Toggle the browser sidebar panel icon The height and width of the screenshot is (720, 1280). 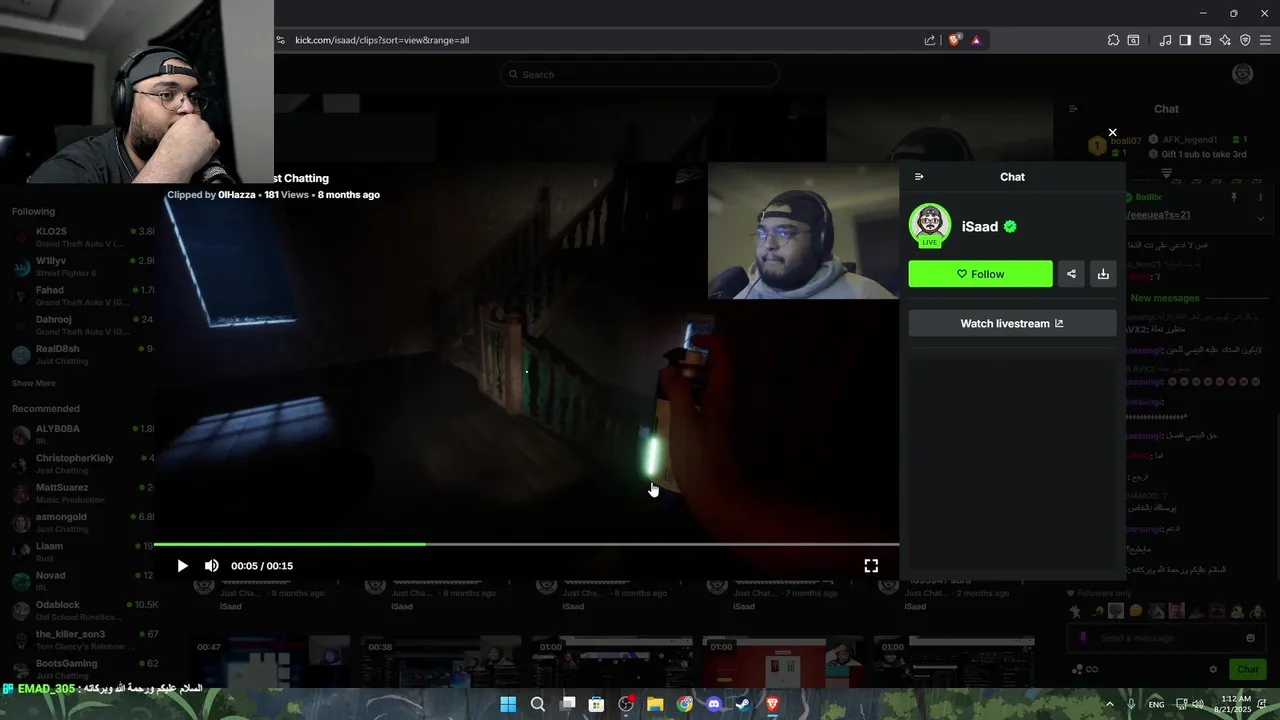pyautogui.click(x=1185, y=40)
